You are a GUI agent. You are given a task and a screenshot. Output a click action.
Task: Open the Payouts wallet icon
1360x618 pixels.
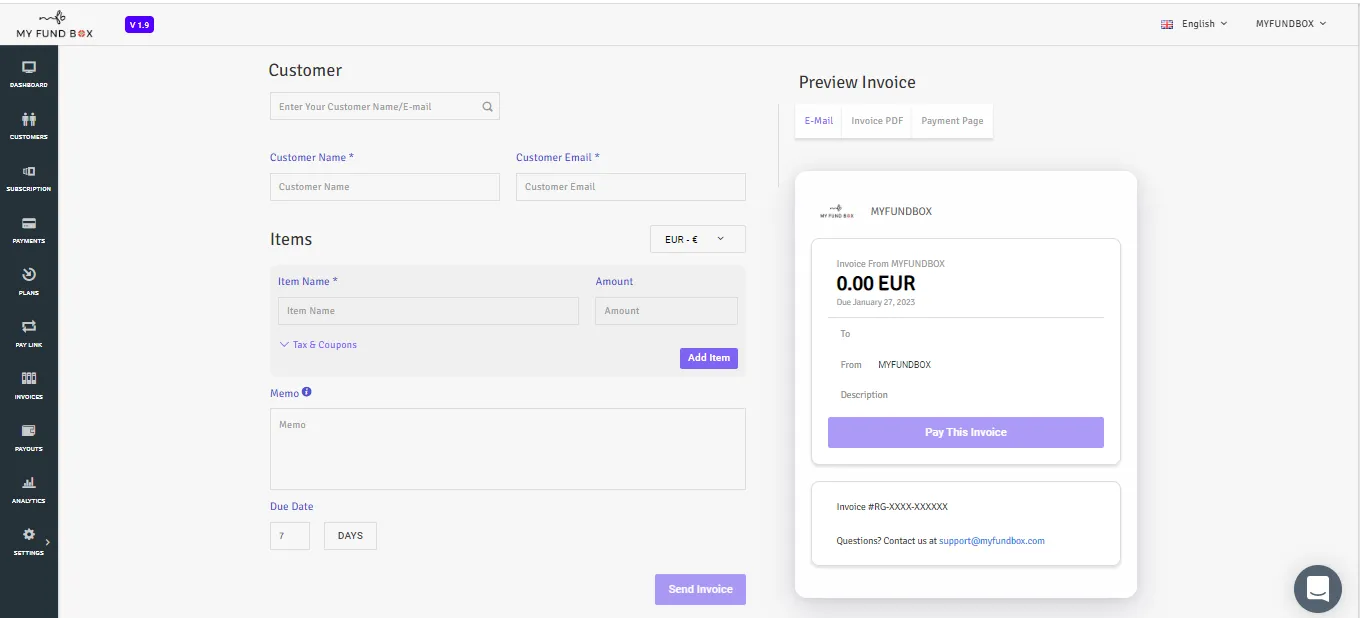click(x=29, y=431)
